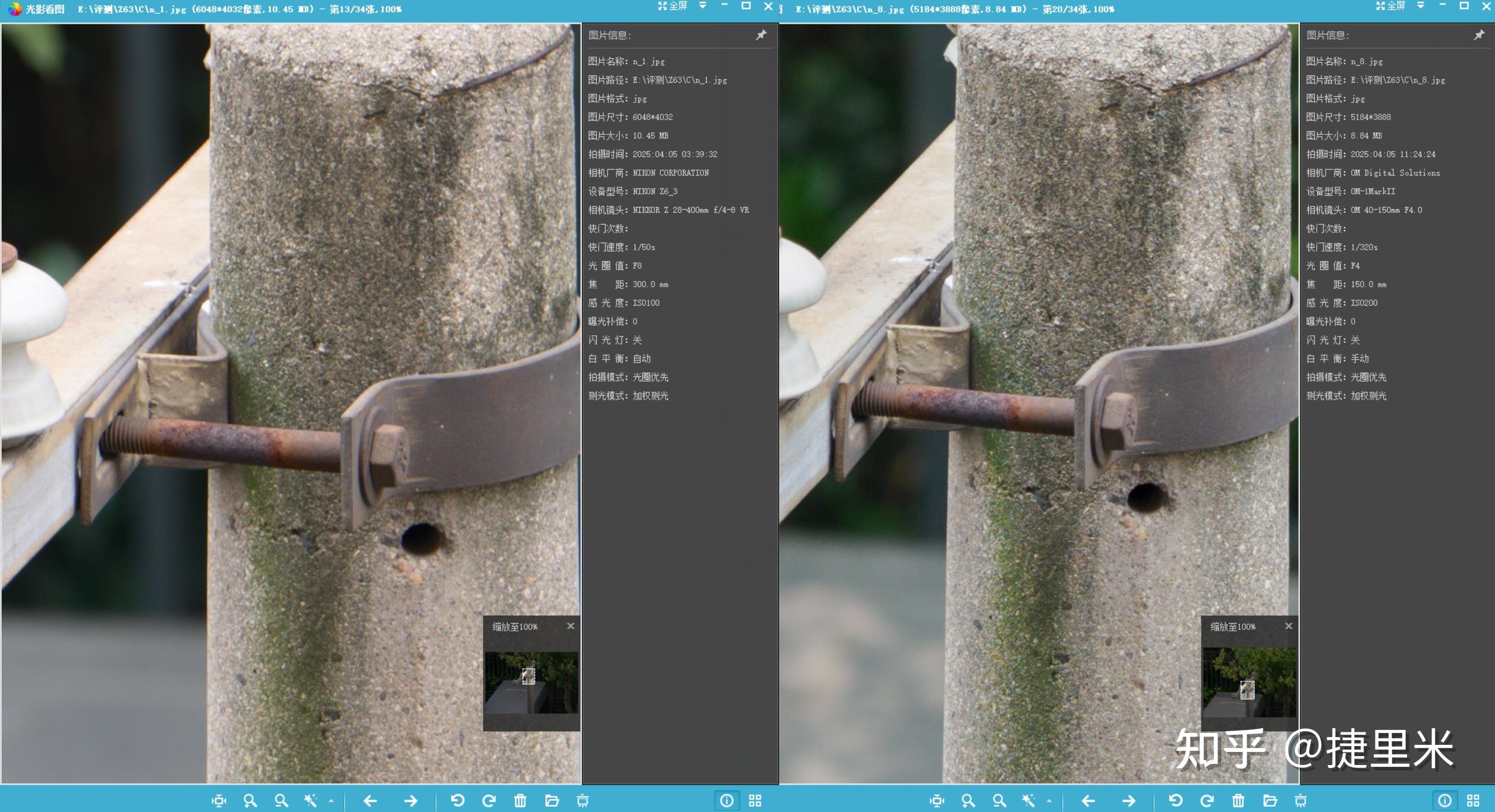Start slideshow in left viewer
Screen dimensions: 1495x812
583,801
